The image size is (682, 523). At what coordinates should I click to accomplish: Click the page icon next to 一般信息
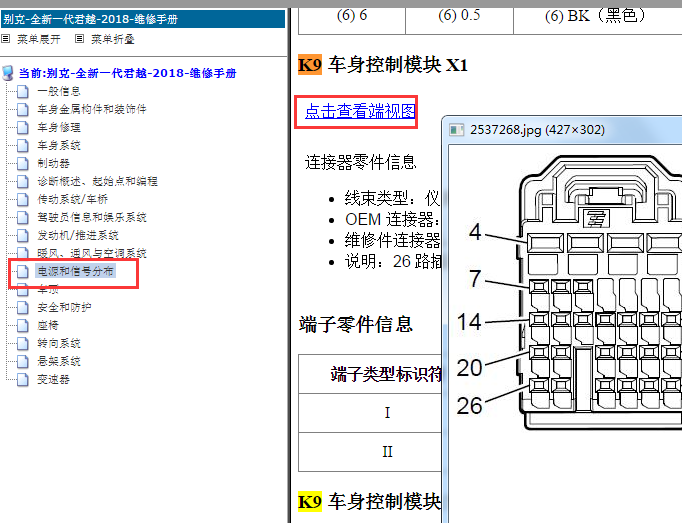click(x=23, y=91)
